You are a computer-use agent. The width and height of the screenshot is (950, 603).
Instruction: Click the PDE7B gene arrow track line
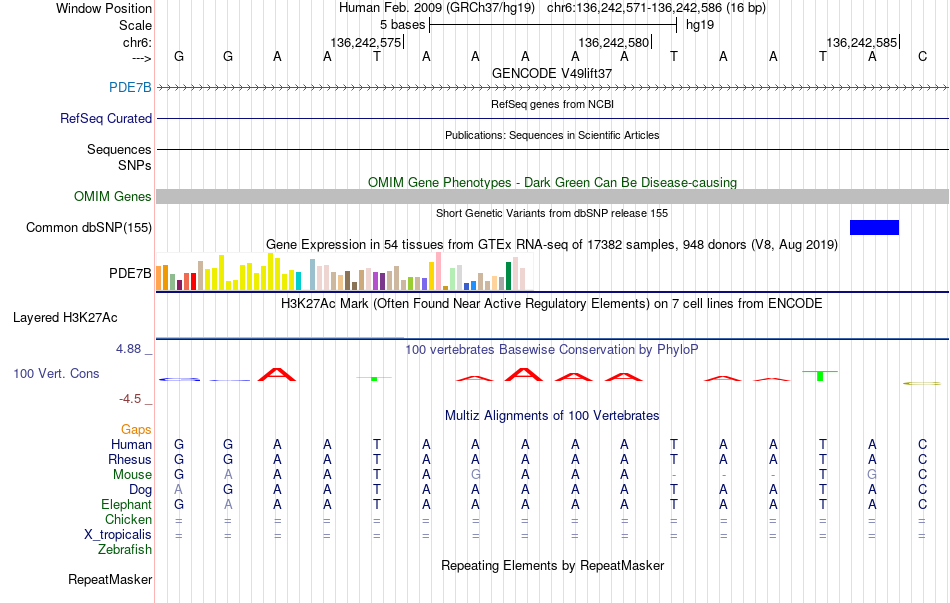(x=553, y=88)
